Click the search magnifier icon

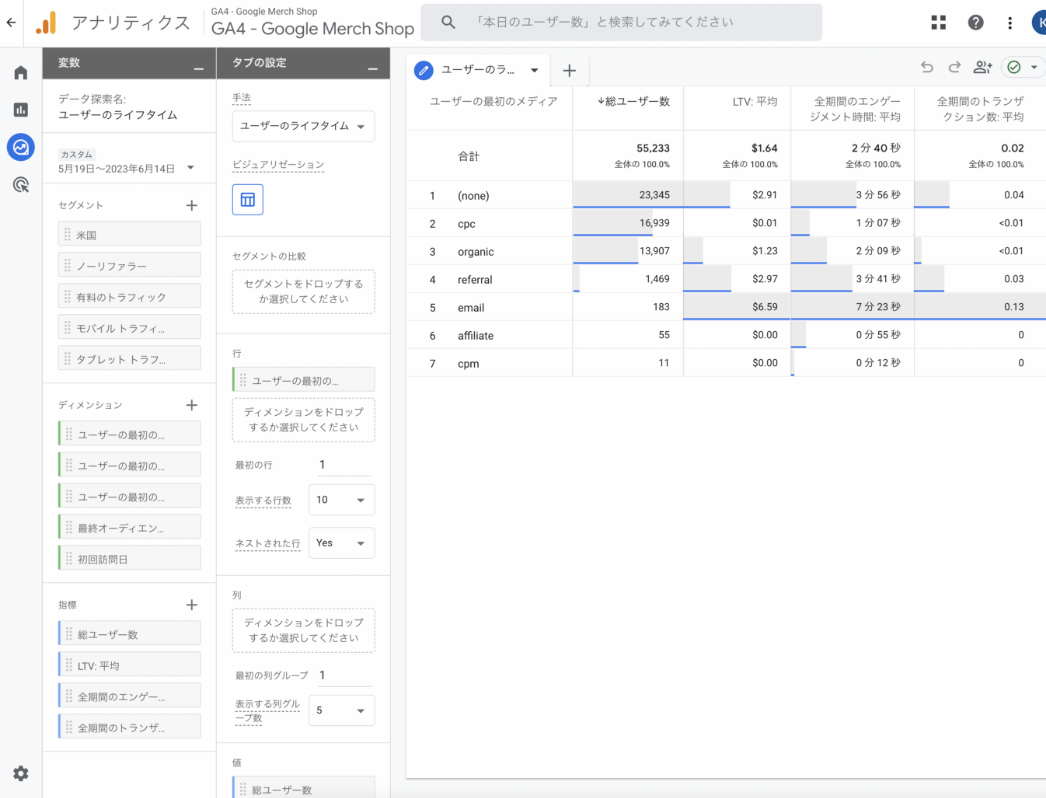(x=448, y=22)
